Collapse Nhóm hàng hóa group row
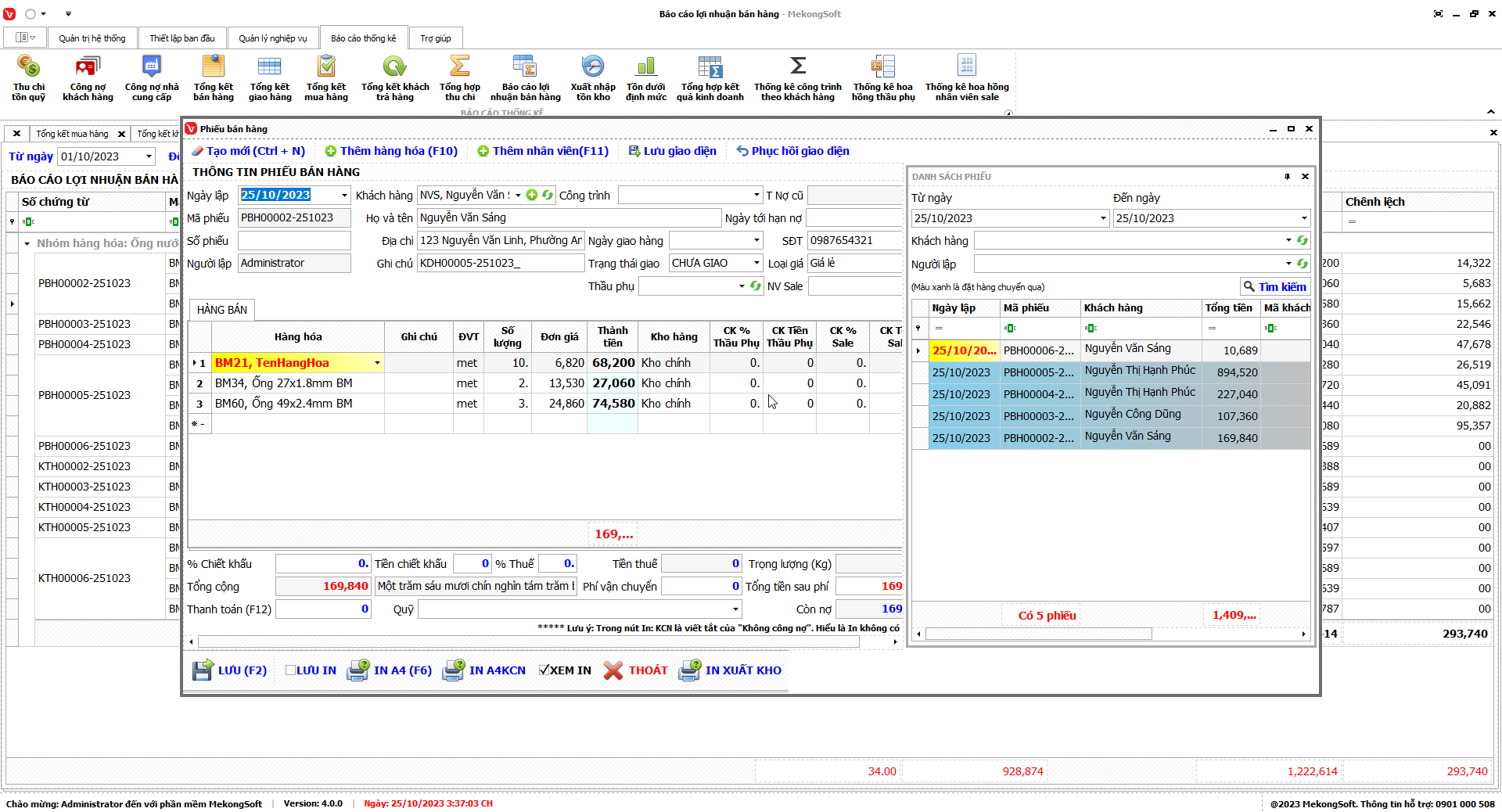This screenshot has height=812, width=1502. click(x=27, y=244)
